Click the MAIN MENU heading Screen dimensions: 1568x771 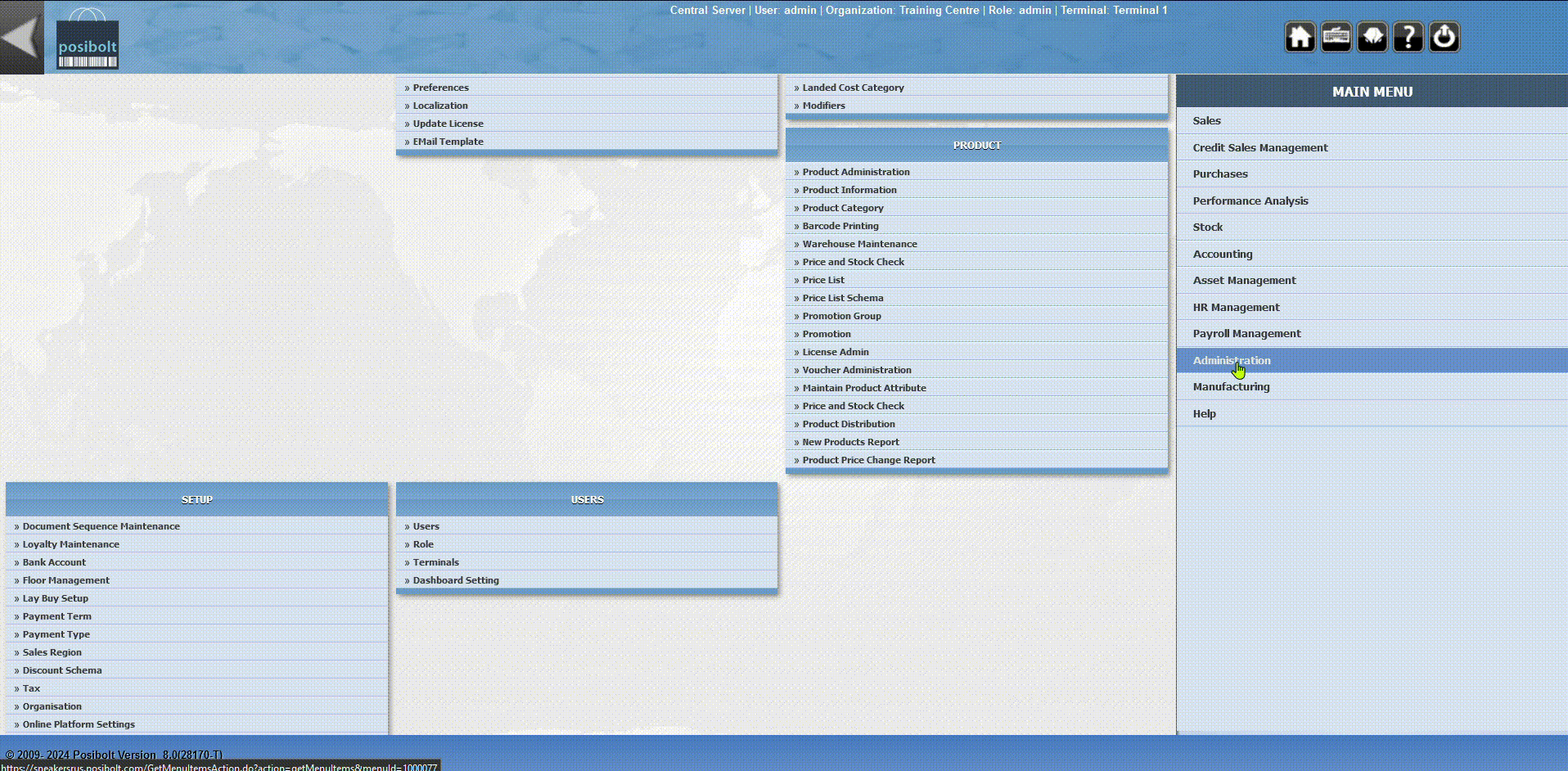[x=1372, y=92]
